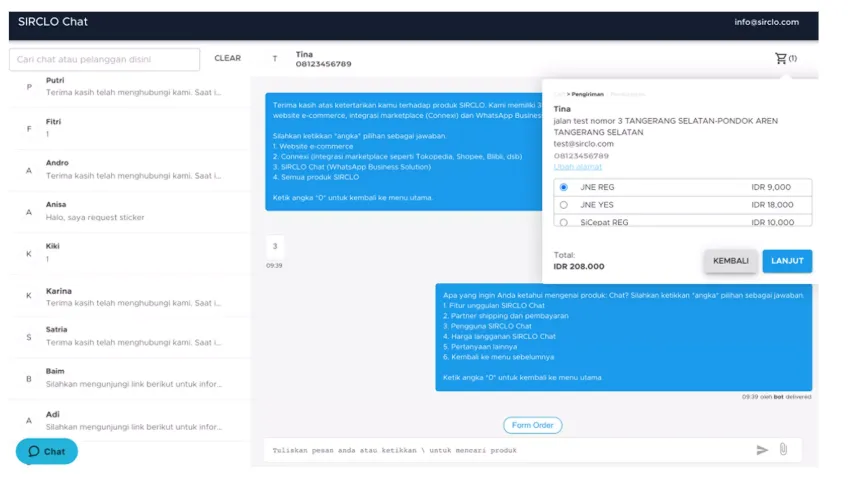Click the send message arrow icon
Image resolution: width=853 pixels, height=479 pixels.
click(762, 450)
